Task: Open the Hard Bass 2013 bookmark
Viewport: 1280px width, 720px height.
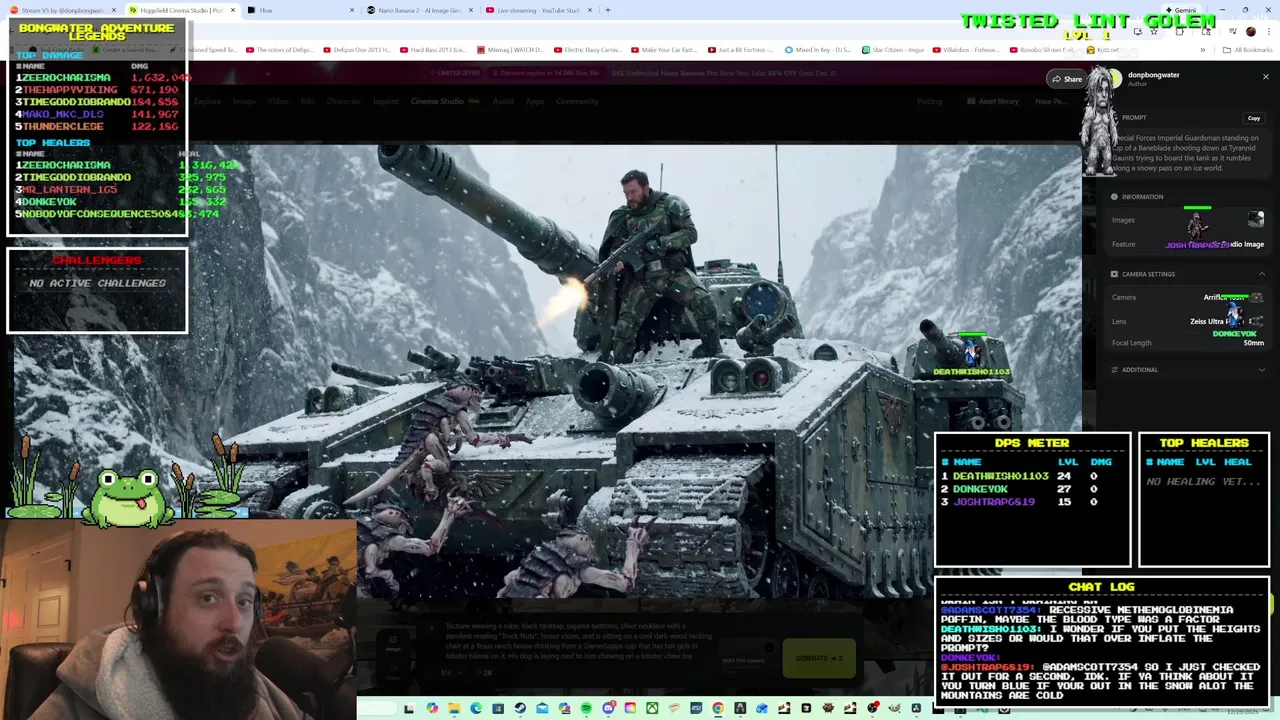Action: (433, 50)
